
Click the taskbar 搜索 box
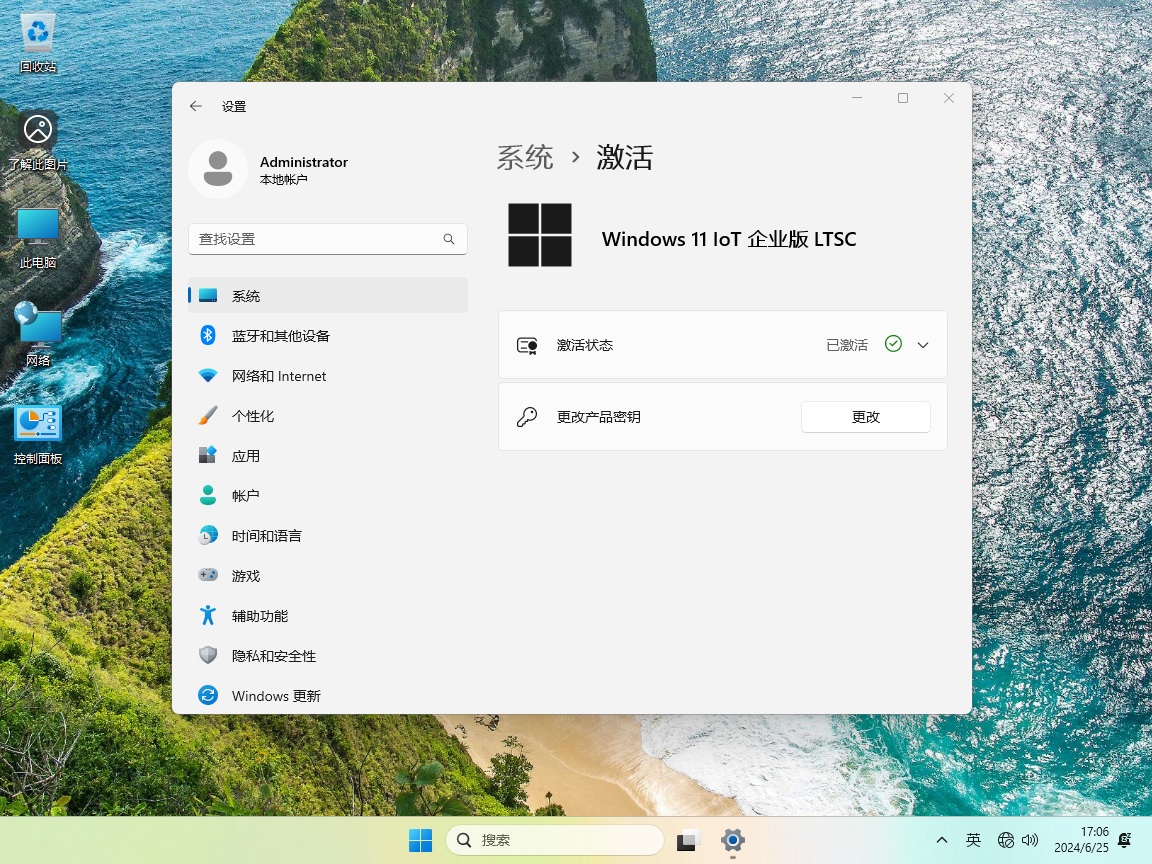(x=555, y=840)
